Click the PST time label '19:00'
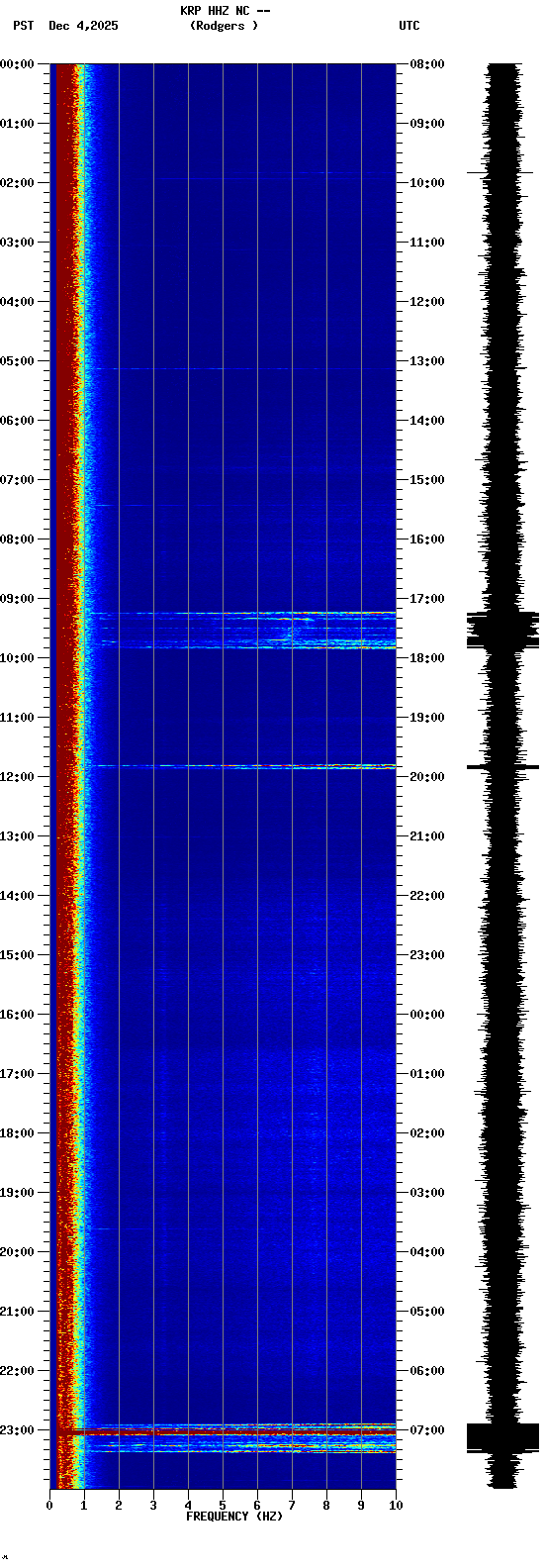This screenshot has height=1568, width=546. click(x=17, y=1193)
